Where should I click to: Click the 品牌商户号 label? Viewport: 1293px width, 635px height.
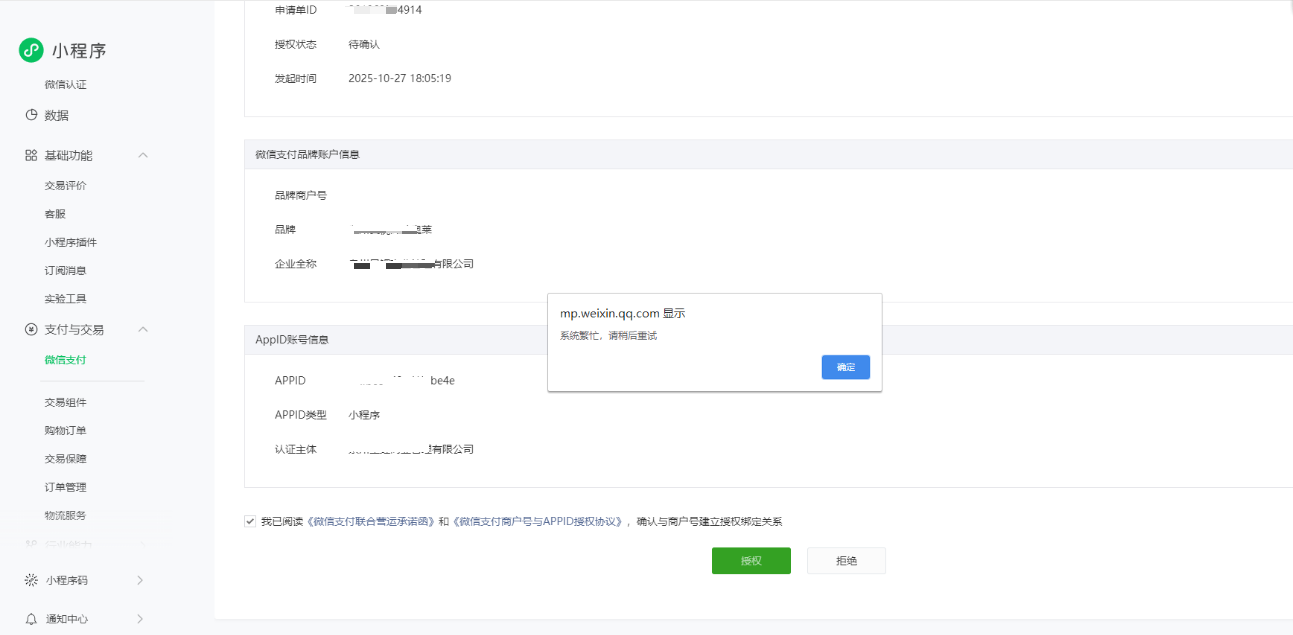[x=301, y=195]
